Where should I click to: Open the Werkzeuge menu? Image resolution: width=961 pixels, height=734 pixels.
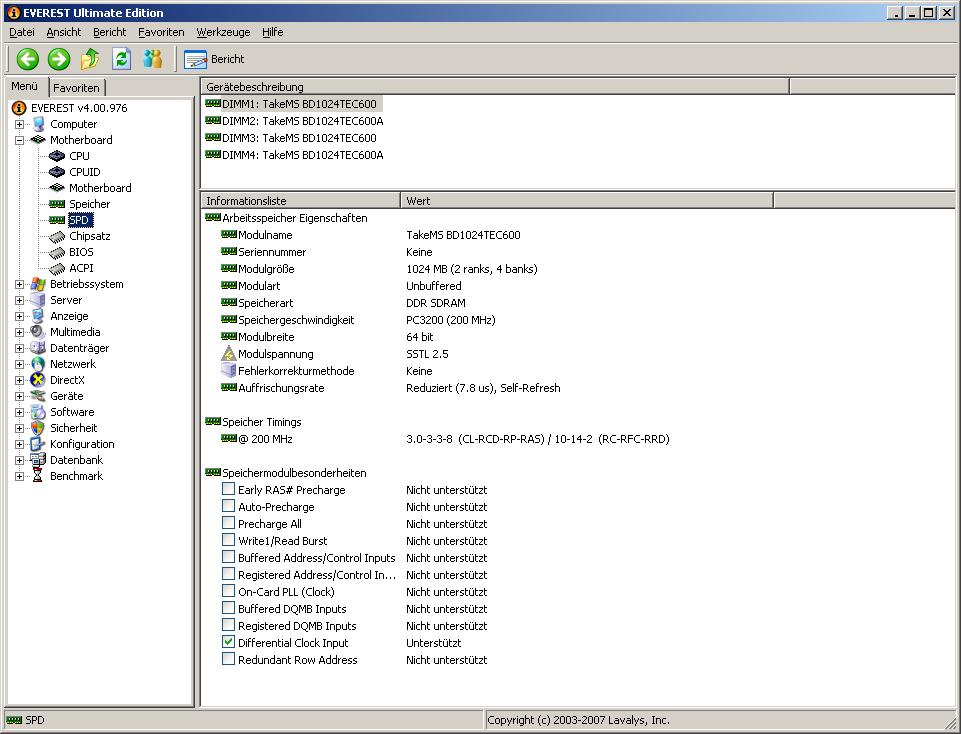pos(223,32)
